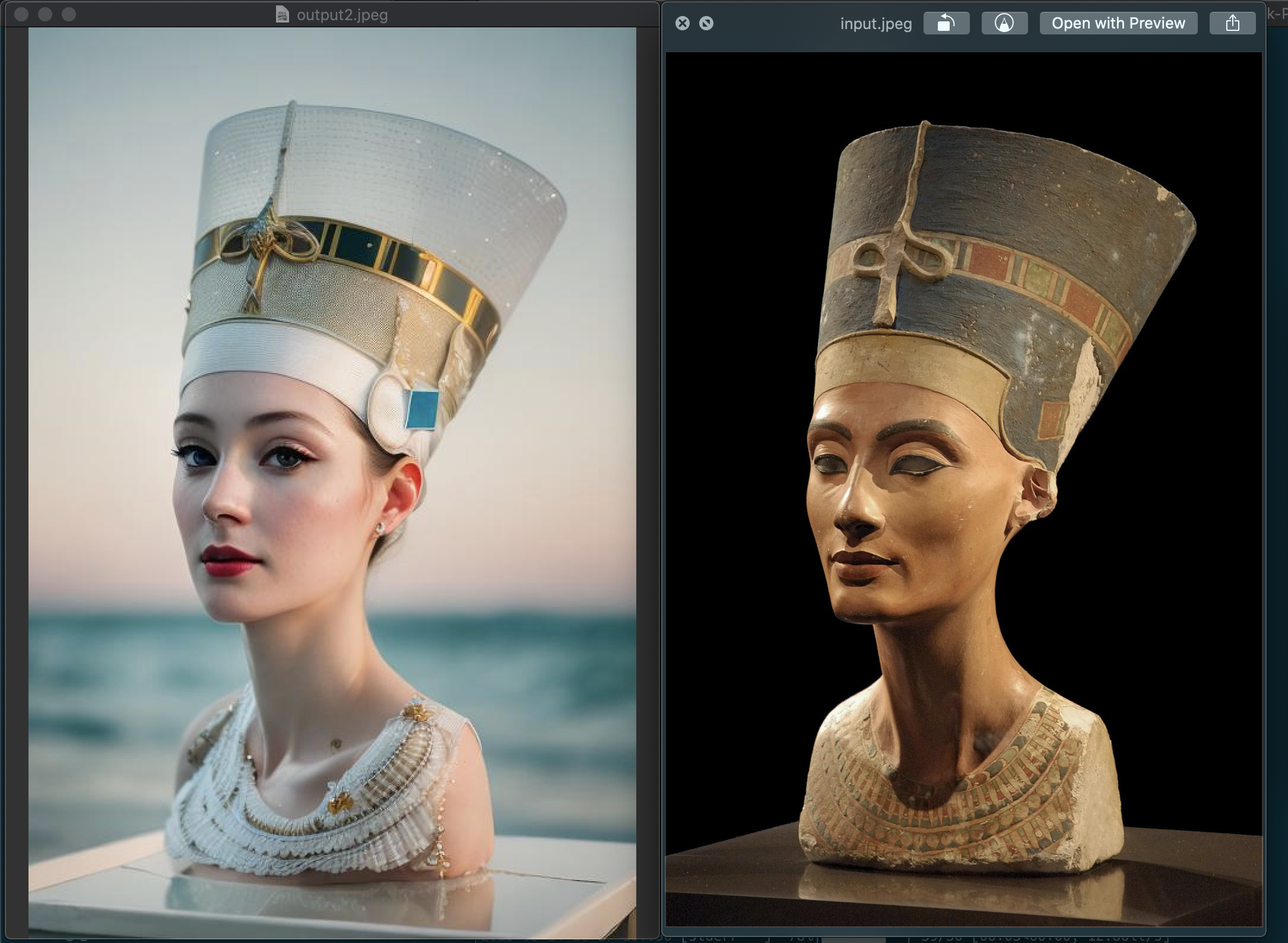The width and height of the screenshot is (1288, 943).
Task: Minimize the output2.jpeg window
Action: pos(45,14)
